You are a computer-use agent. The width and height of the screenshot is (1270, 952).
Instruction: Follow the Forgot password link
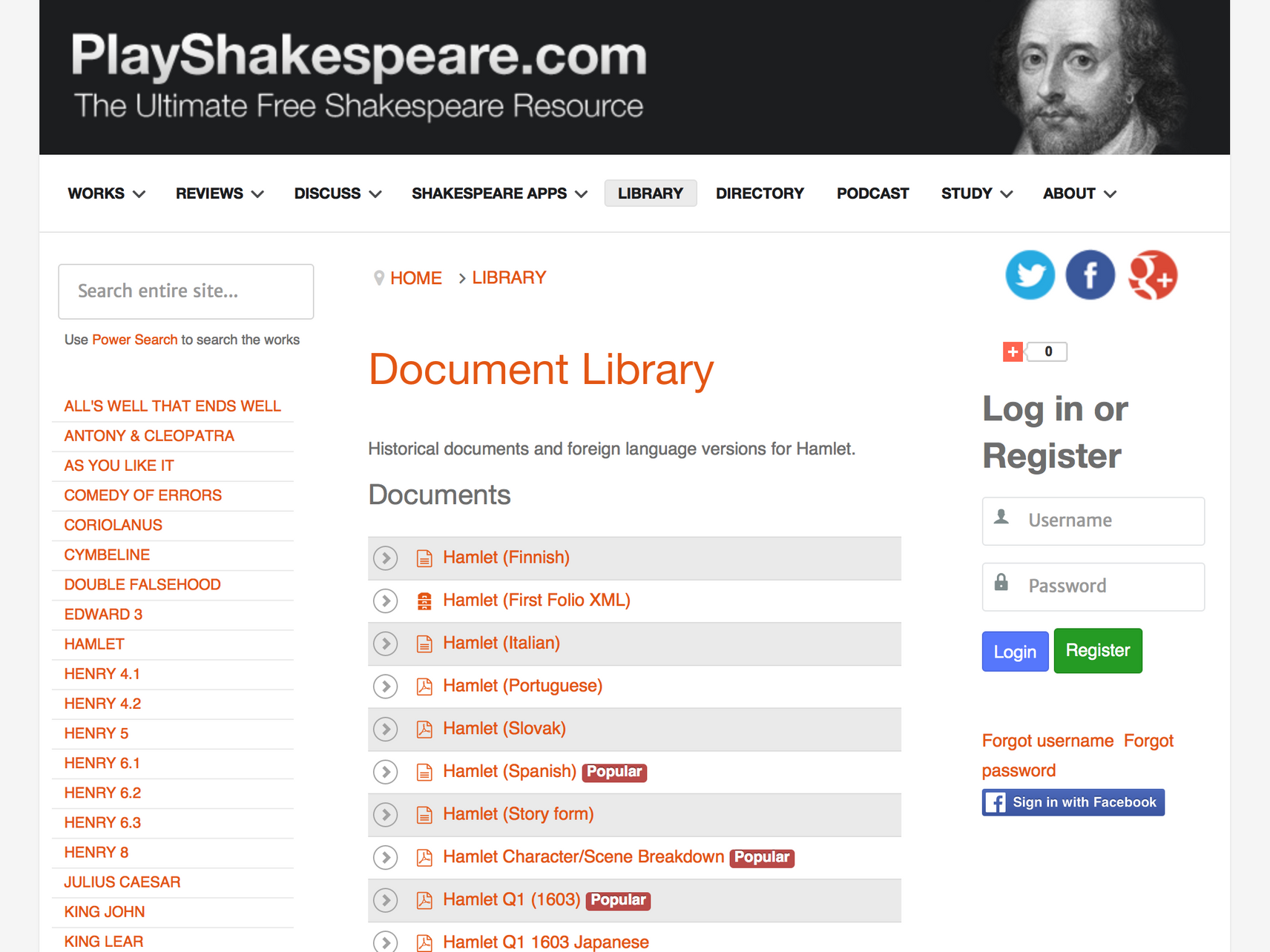pos(1078,756)
